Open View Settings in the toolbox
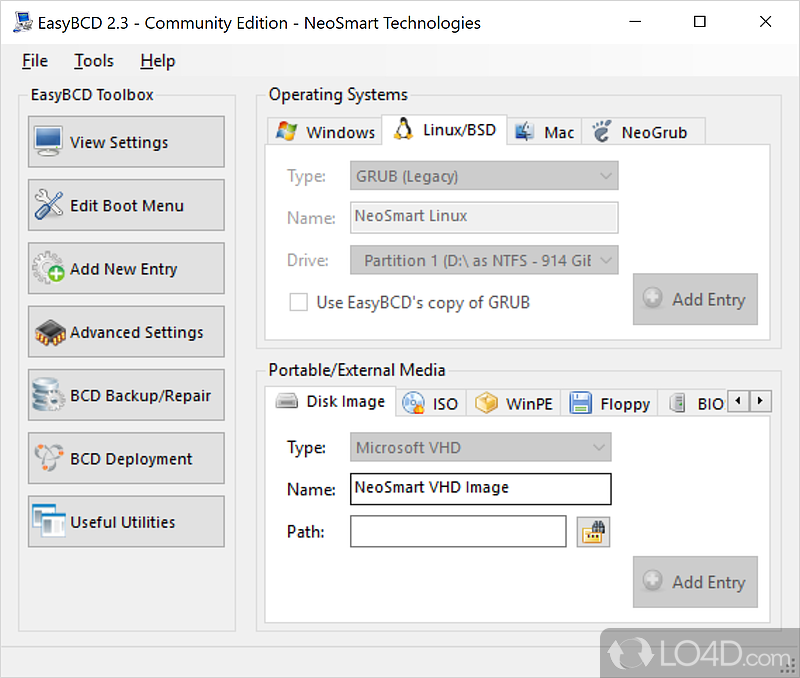Viewport: 800px width, 678px height. 126,142
